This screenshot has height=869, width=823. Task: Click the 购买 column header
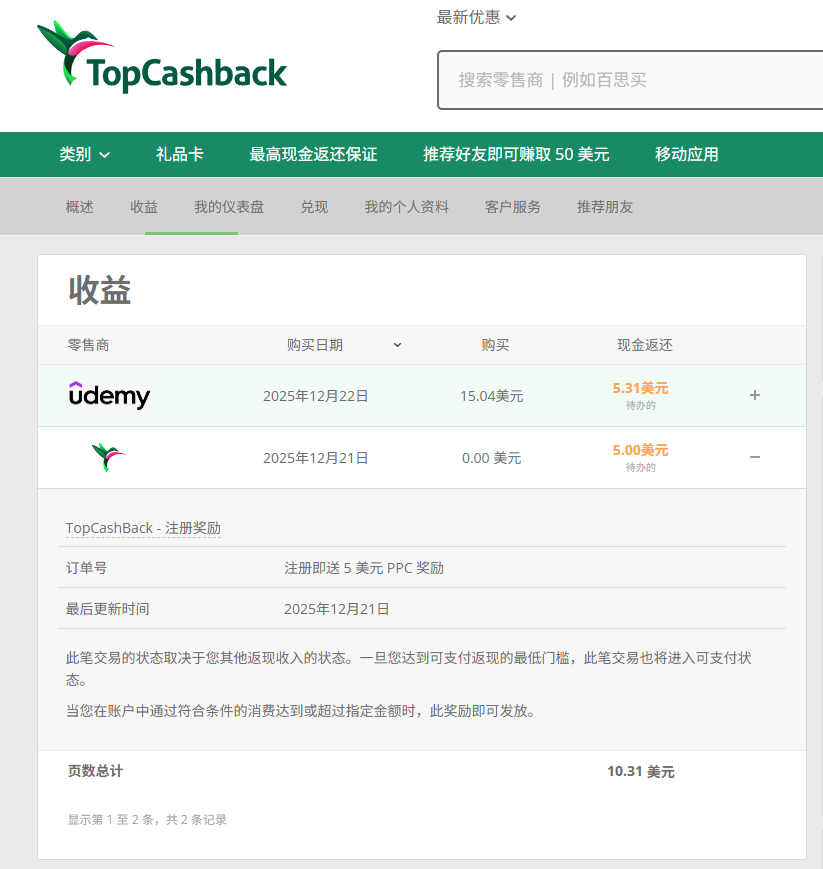(495, 345)
